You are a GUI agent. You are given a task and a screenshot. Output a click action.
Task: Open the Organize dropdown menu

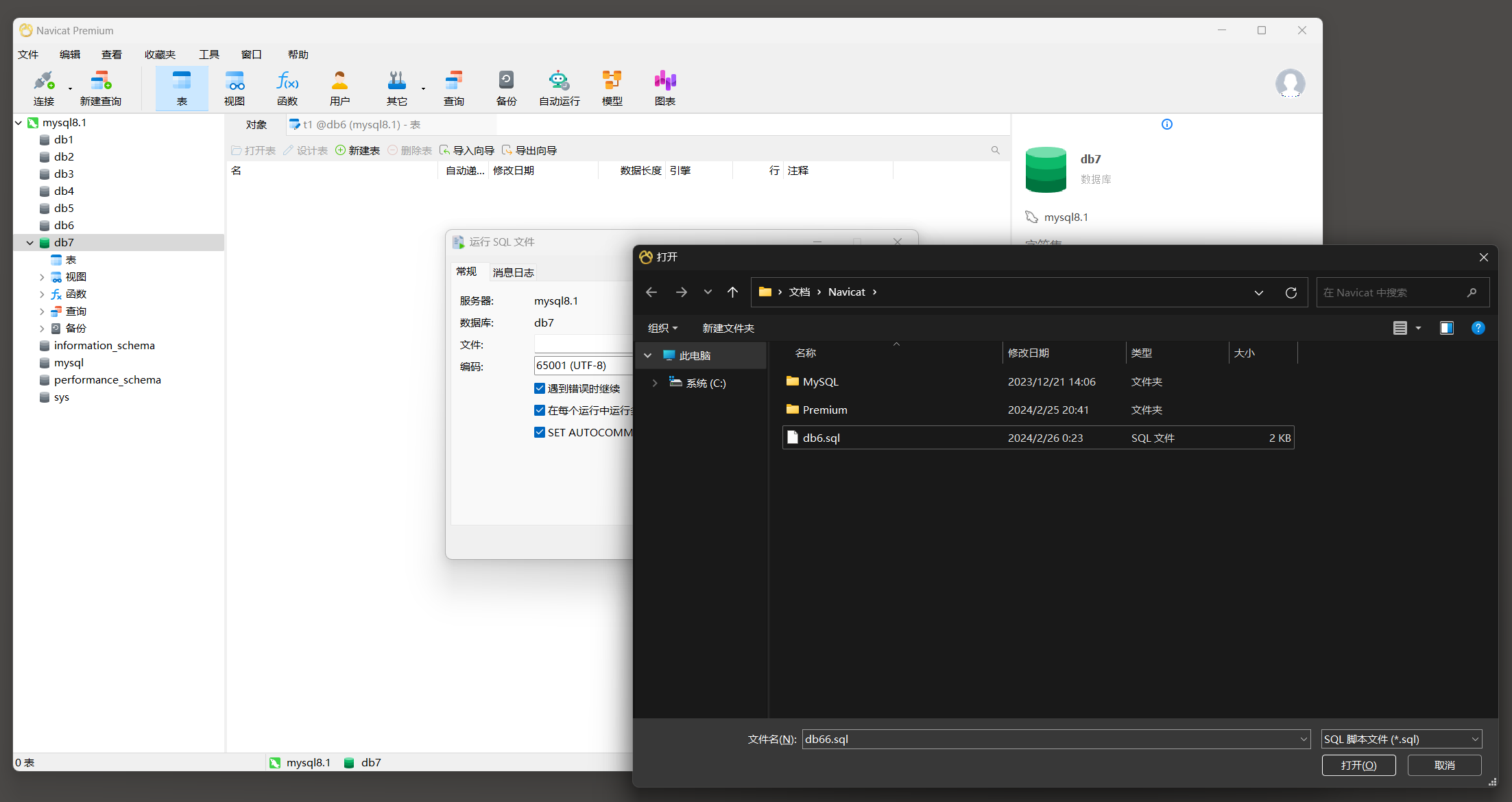point(662,328)
